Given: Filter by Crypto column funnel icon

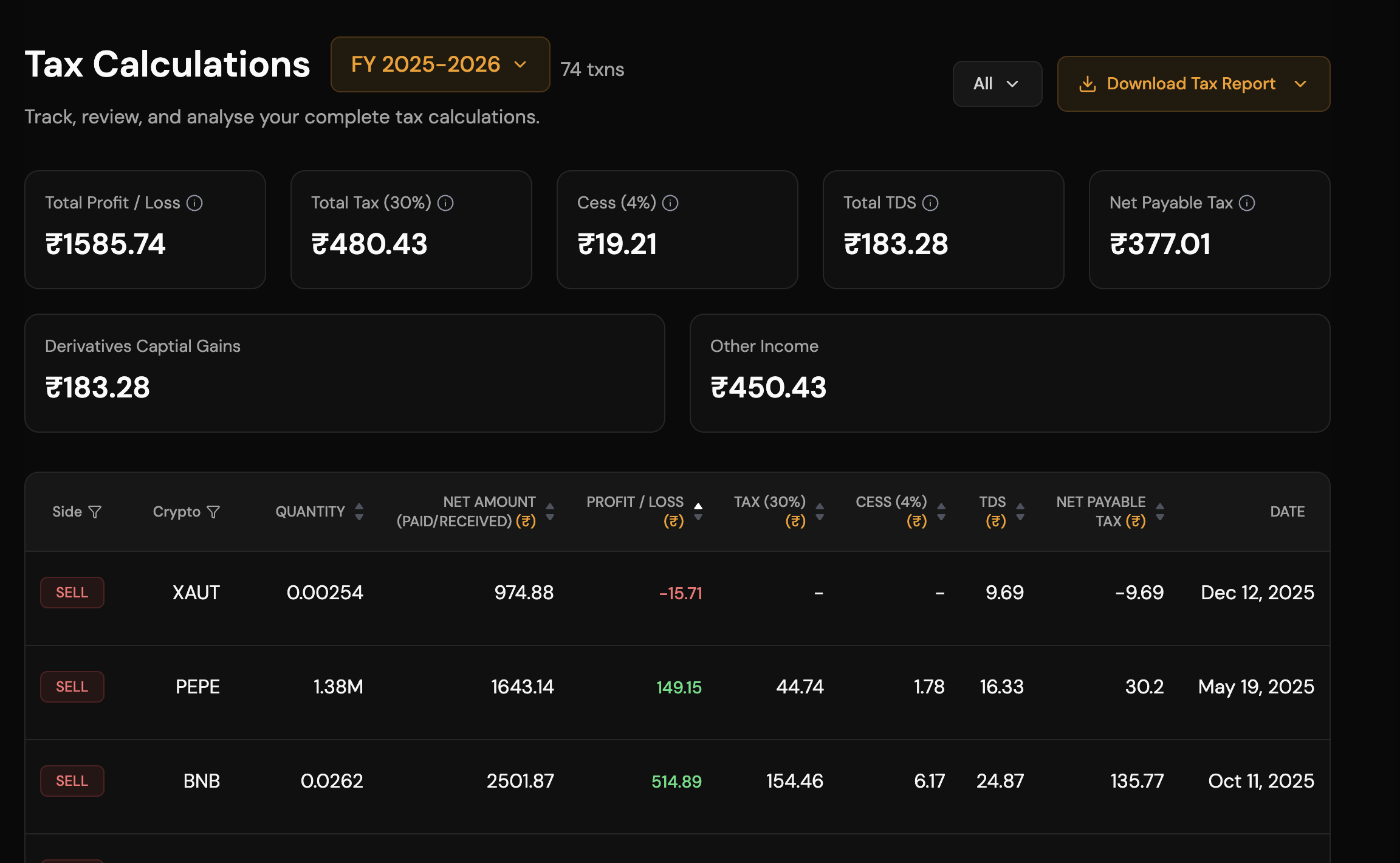Looking at the screenshot, I should tap(213, 512).
